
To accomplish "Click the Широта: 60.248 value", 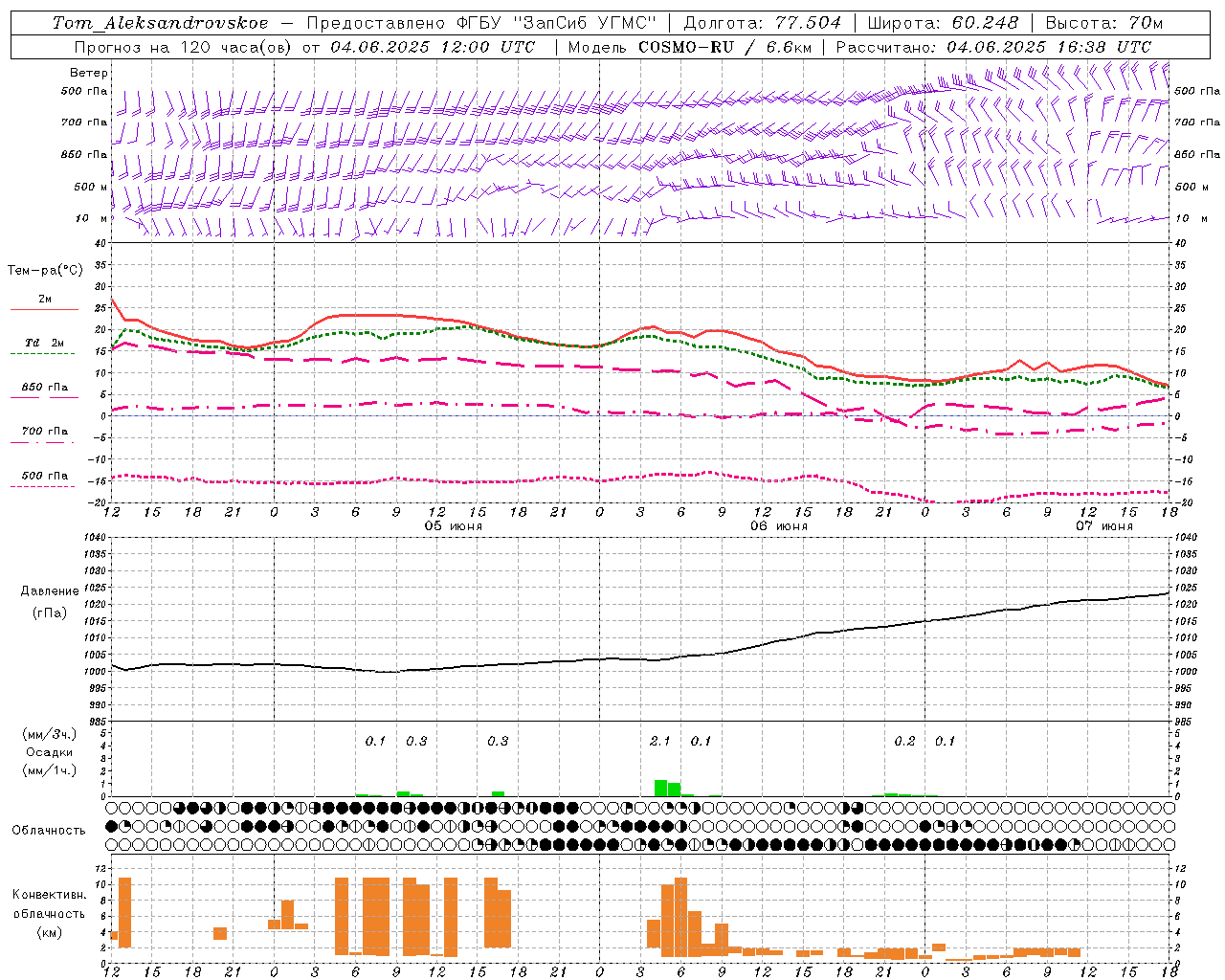I will coord(944,23).
